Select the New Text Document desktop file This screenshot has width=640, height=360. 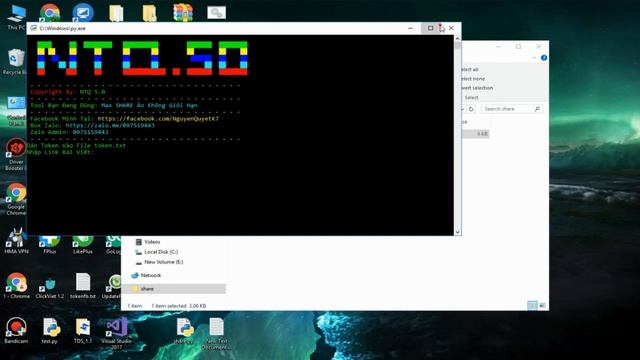click(216, 333)
